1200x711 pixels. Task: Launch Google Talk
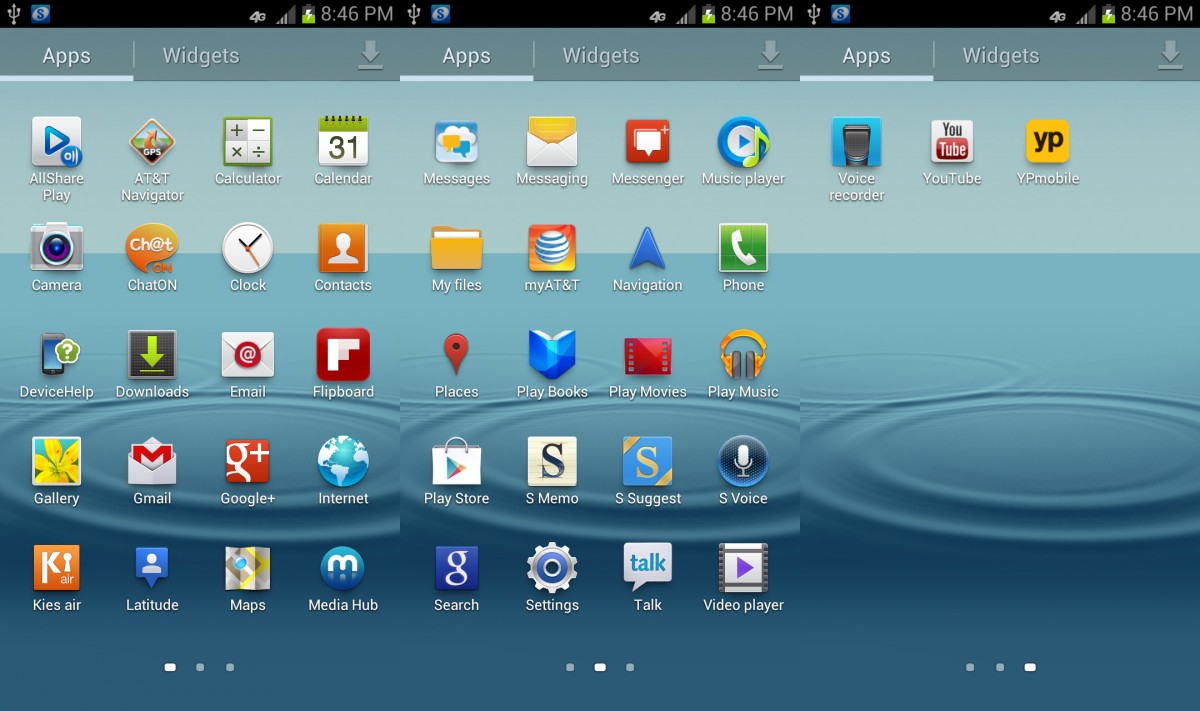pos(648,568)
